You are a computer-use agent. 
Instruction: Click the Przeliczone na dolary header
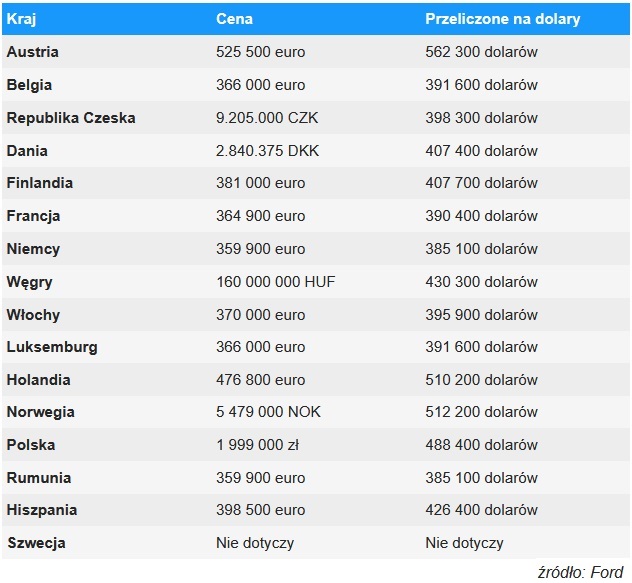(502, 19)
